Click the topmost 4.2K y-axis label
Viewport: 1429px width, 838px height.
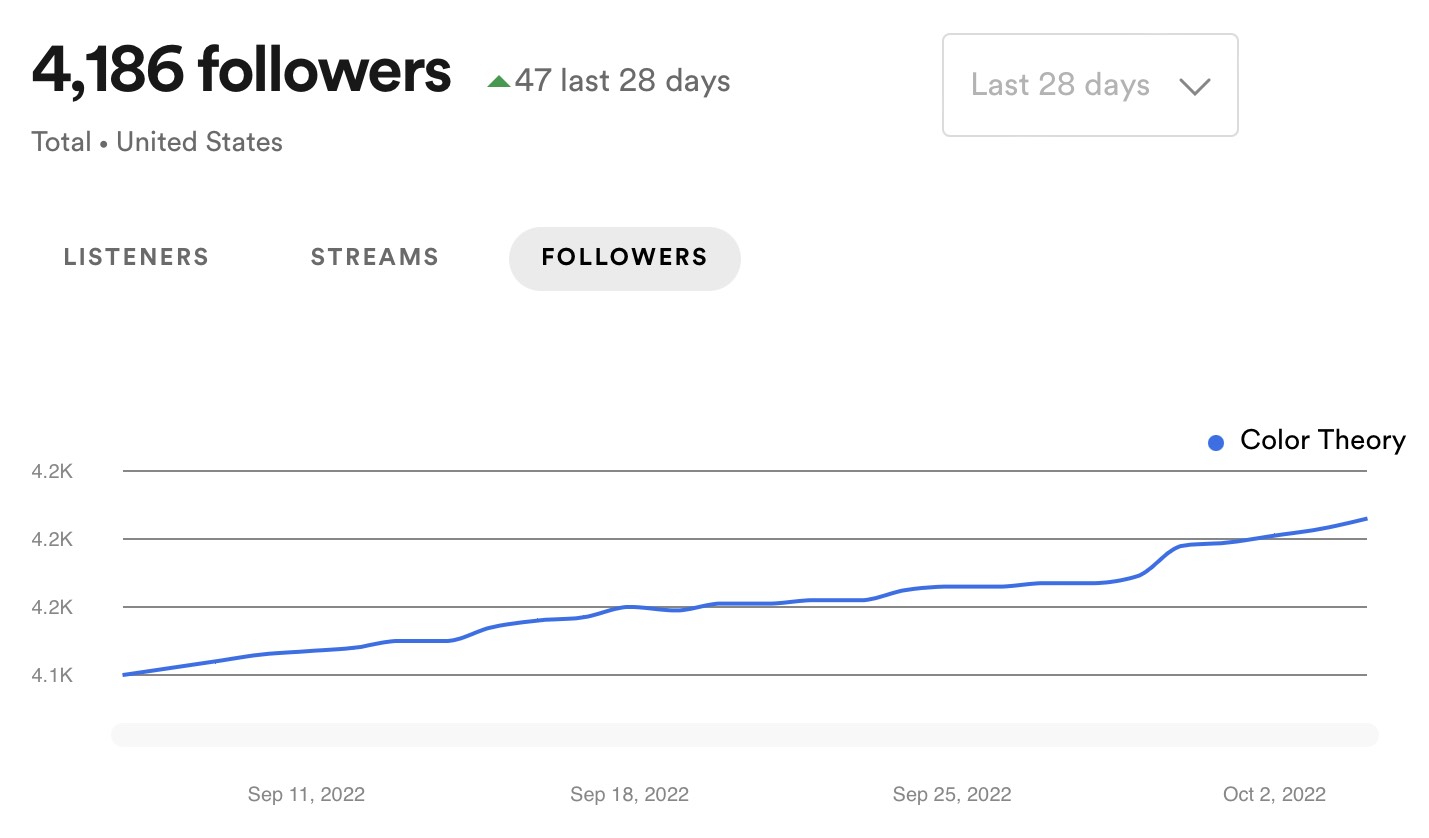point(53,471)
